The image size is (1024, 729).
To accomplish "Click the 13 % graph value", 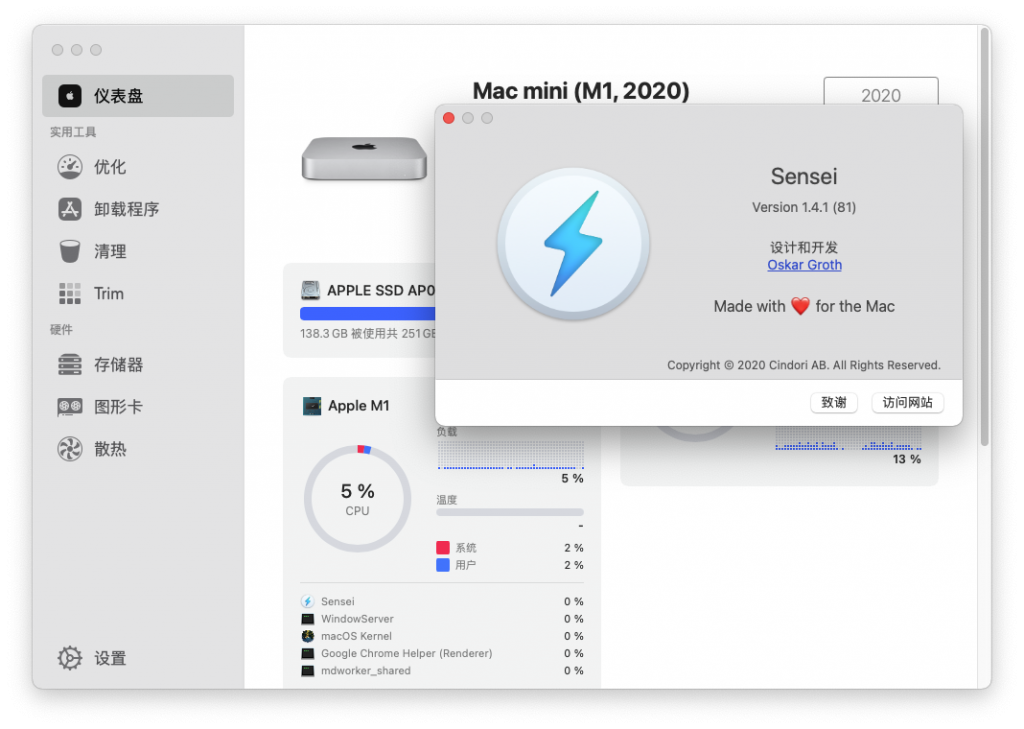I will click(x=907, y=459).
